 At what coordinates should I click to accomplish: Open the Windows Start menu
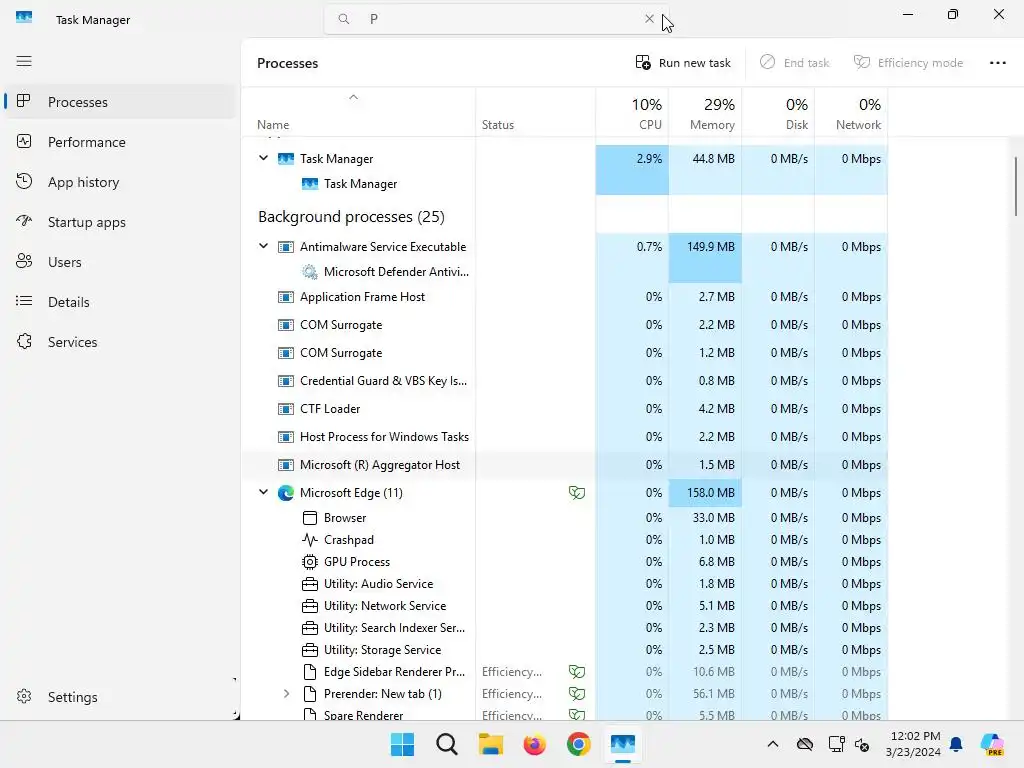pos(402,744)
